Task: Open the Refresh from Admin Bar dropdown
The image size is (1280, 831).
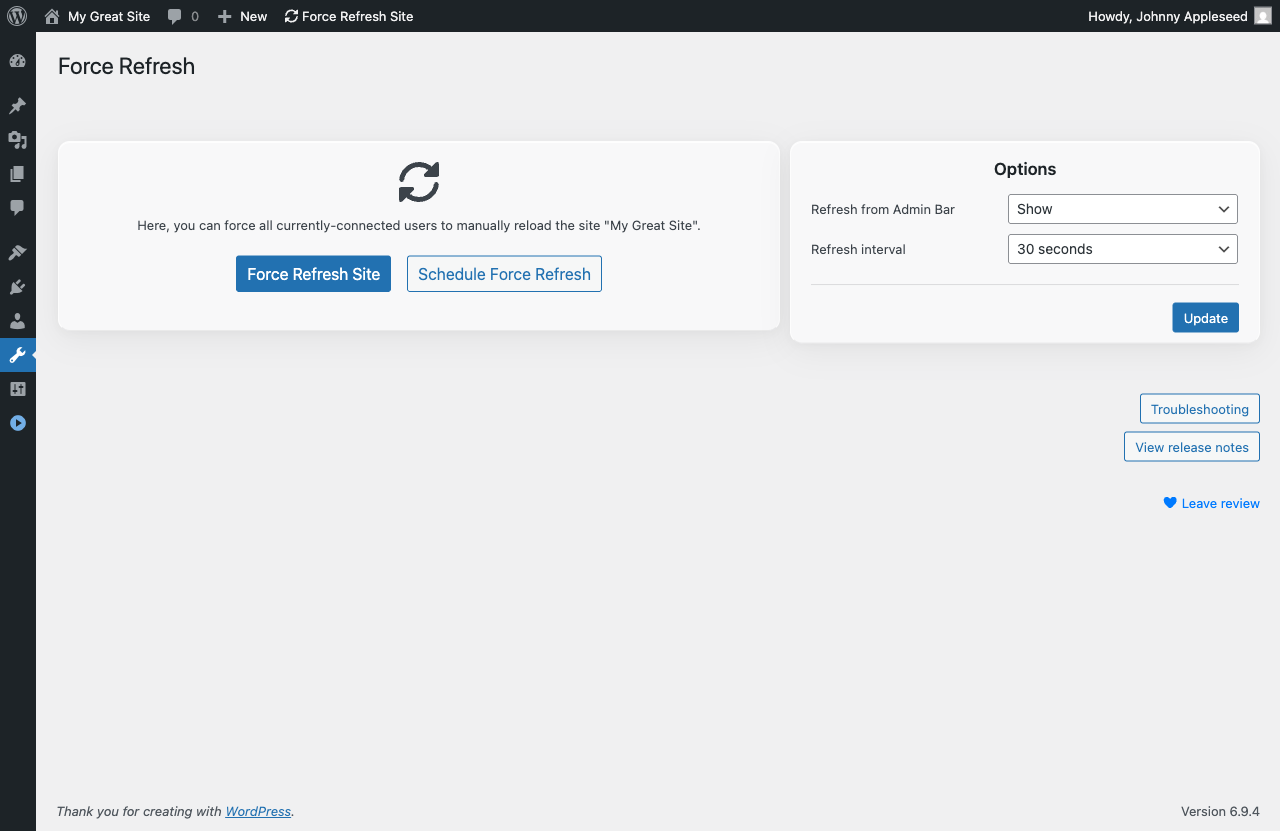Action: pos(1122,209)
